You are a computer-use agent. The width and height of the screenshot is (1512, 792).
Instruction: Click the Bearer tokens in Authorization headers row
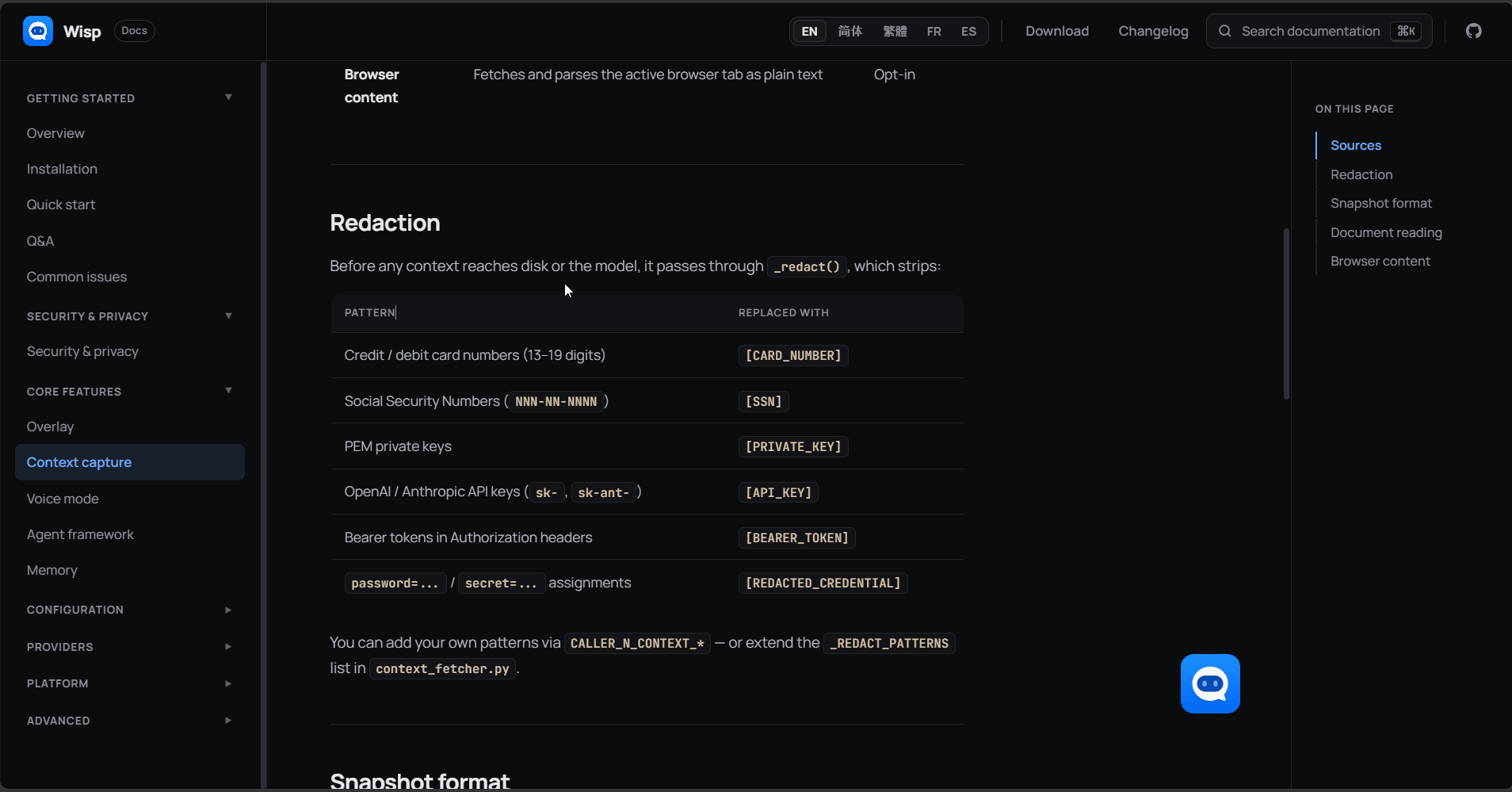pyautogui.click(x=647, y=538)
